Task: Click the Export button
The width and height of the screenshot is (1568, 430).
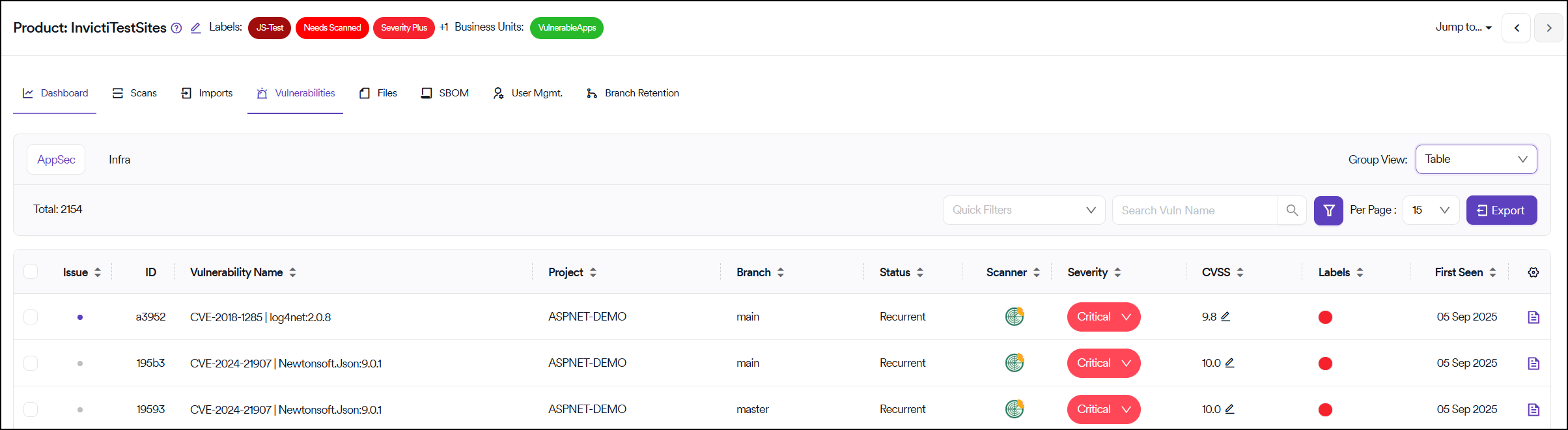Action: pos(1501,210)
